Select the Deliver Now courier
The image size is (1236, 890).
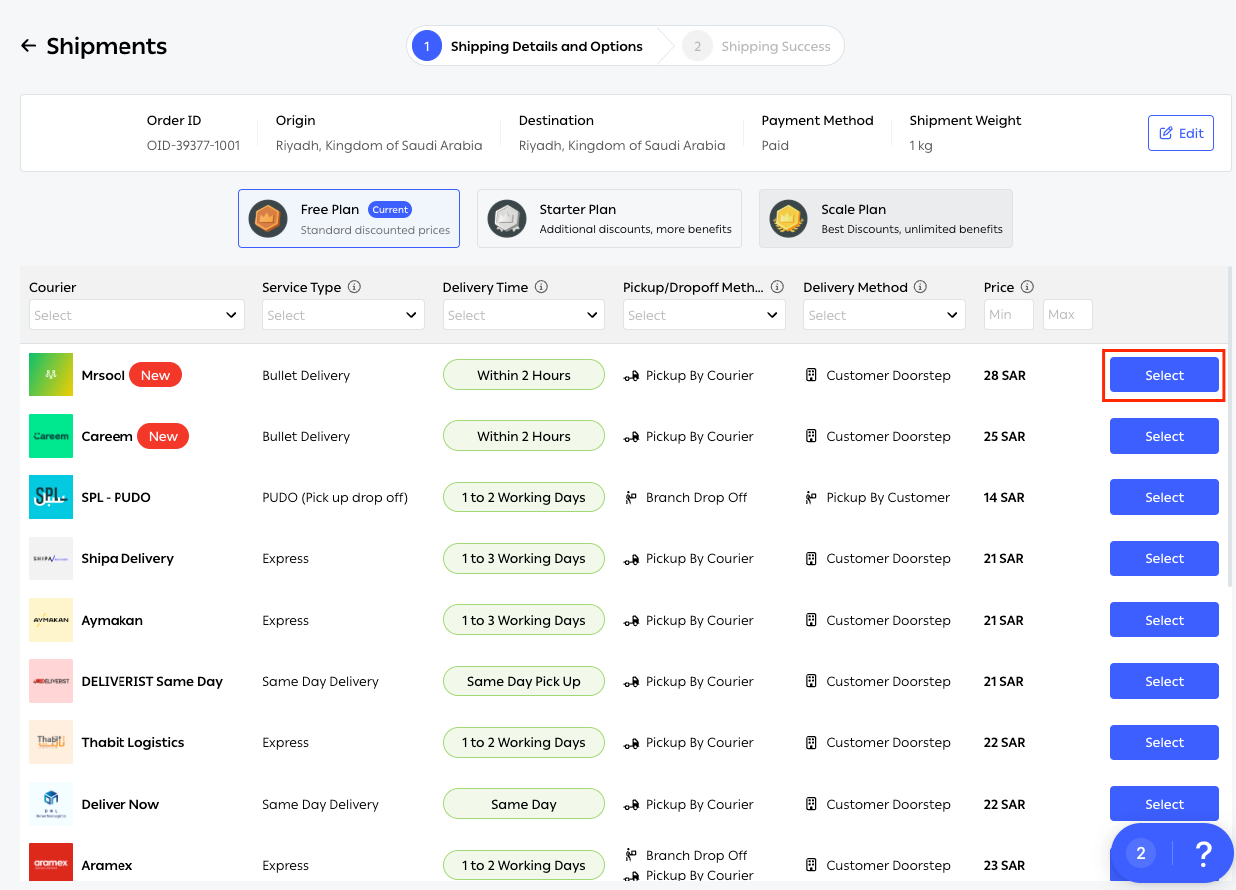[1164, 804]
